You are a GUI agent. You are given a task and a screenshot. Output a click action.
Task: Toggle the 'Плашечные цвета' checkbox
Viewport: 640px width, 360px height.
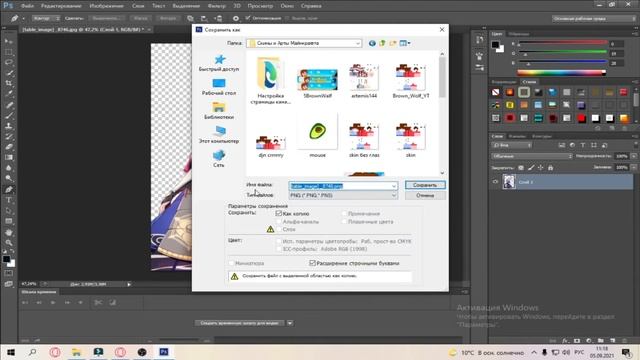344,222
